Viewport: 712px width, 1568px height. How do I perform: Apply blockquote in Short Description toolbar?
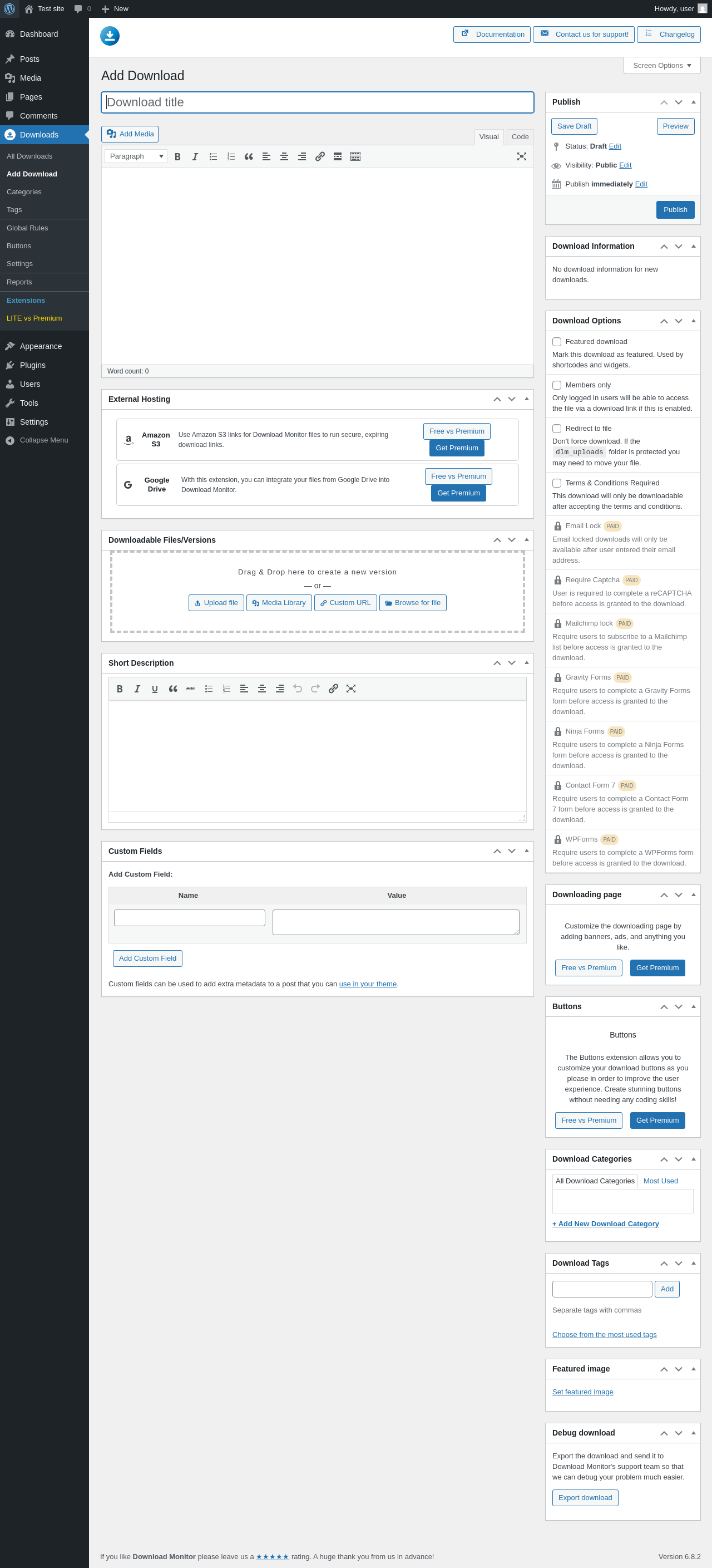point(173,689)
